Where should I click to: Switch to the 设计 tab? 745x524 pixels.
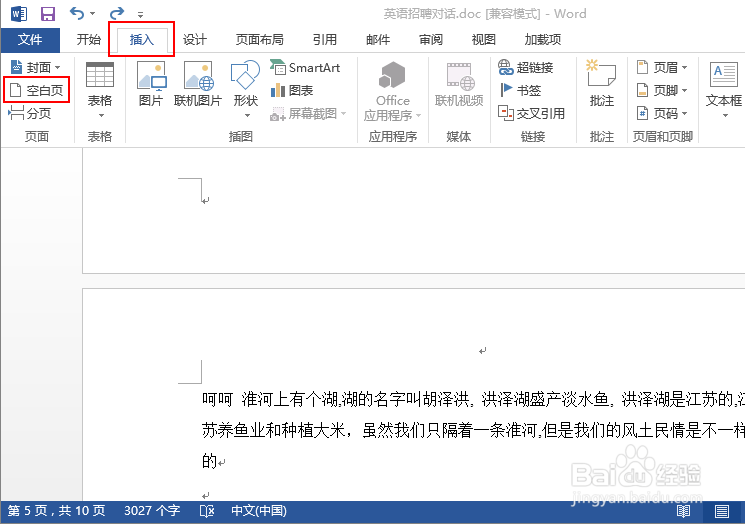point(195,39)
